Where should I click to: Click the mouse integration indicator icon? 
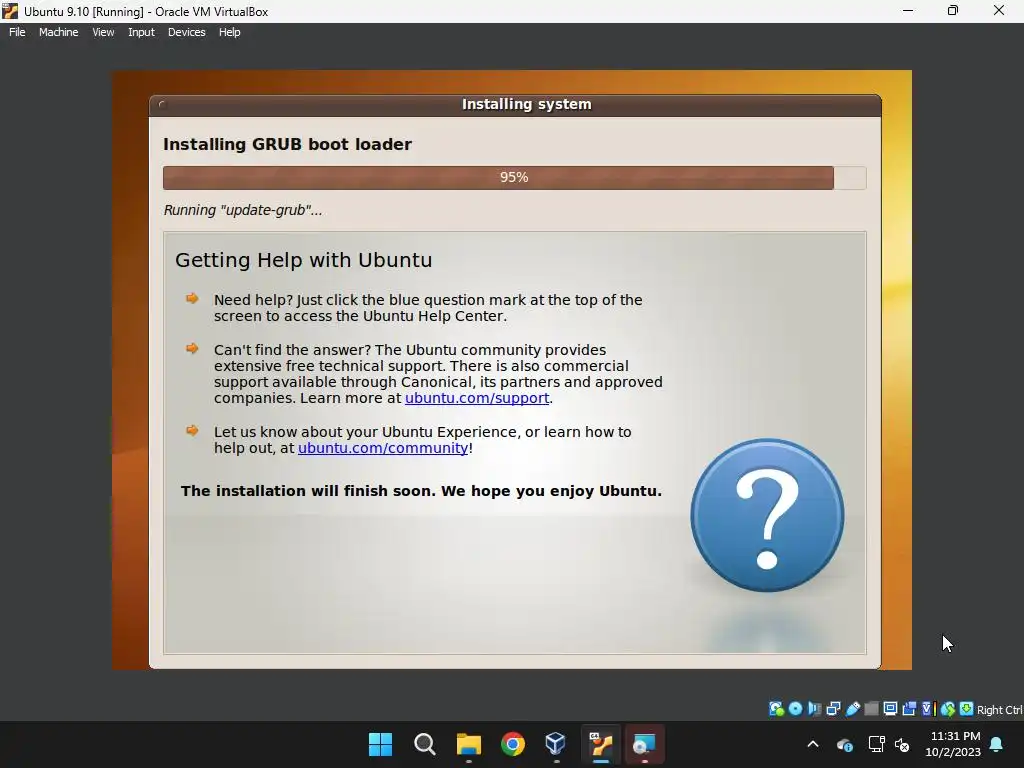(x=948, y=709)
